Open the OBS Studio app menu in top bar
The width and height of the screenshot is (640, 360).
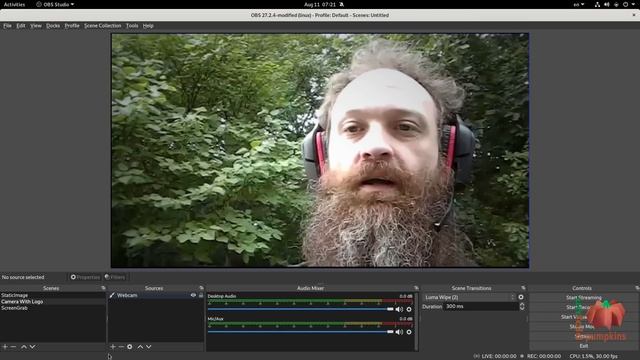coord(55,4)
